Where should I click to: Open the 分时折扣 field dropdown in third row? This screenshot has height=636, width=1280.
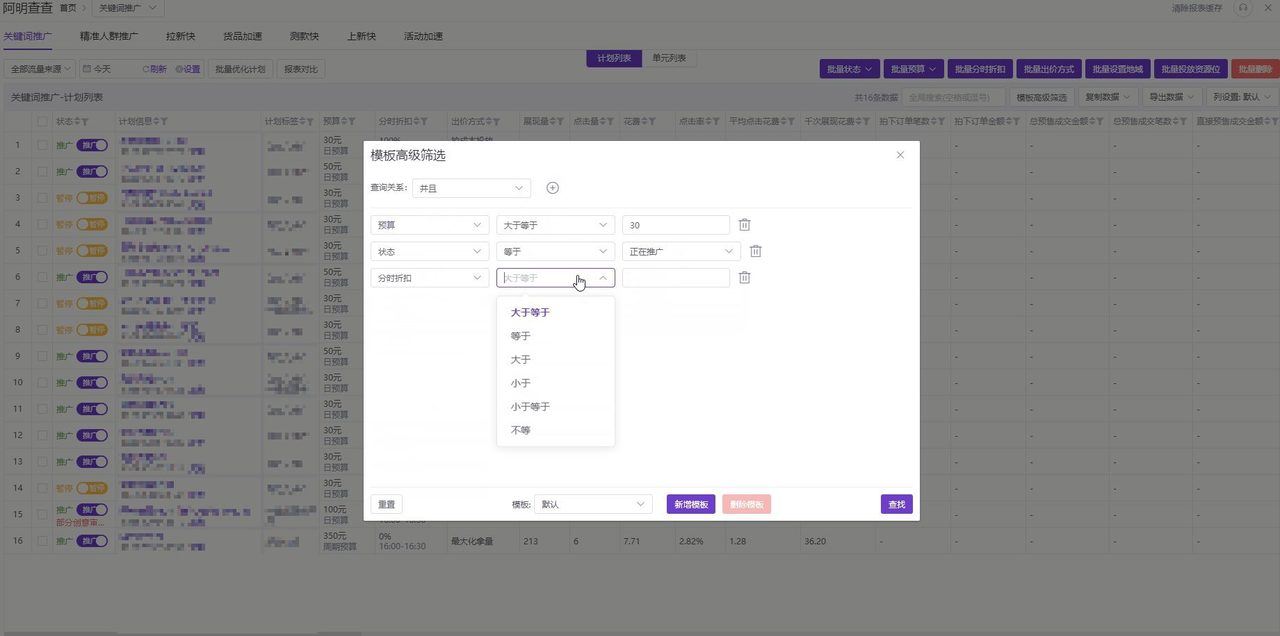point(429,278)
